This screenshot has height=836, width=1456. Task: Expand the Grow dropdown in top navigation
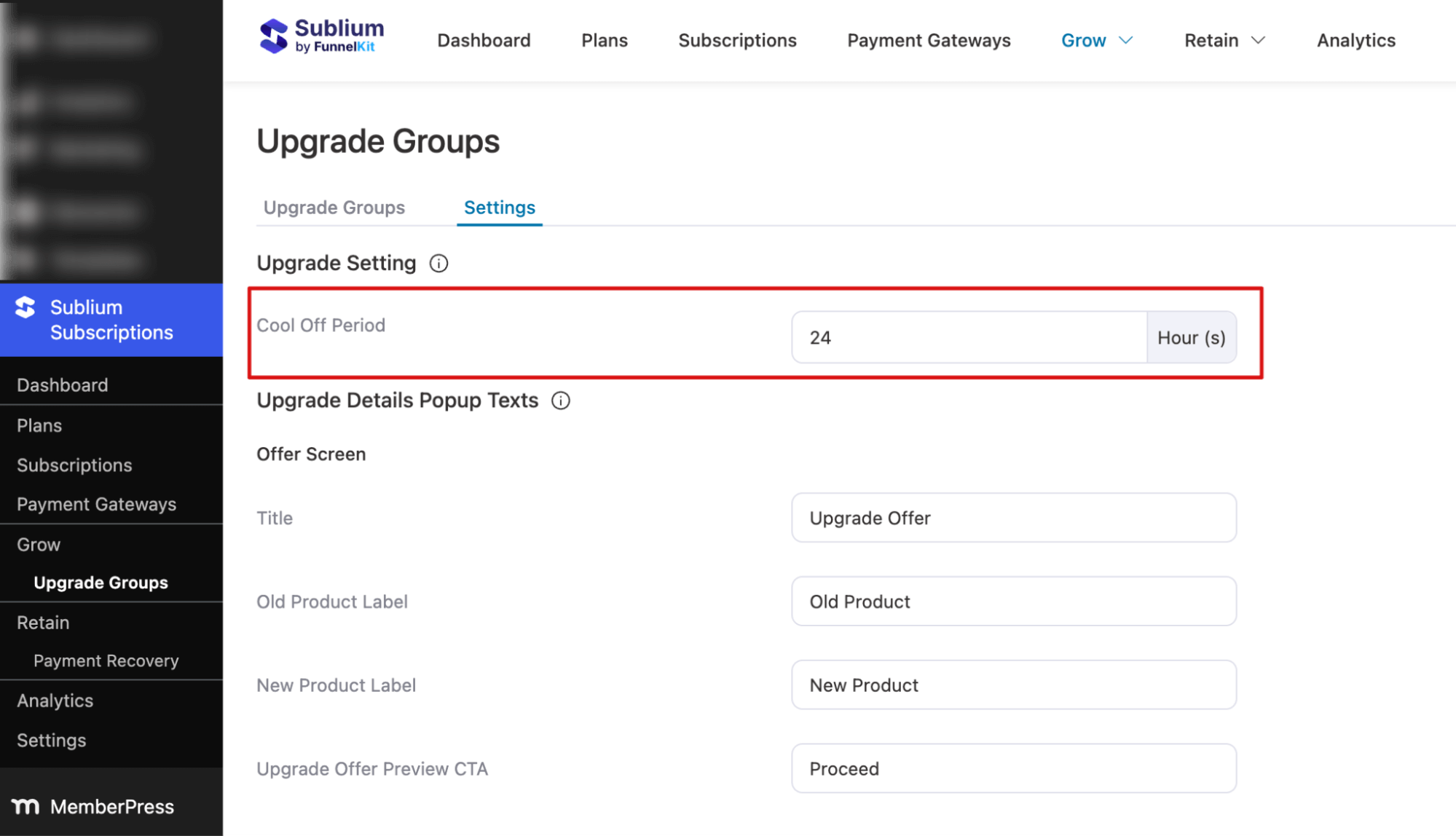click(x=1096, y=41)
